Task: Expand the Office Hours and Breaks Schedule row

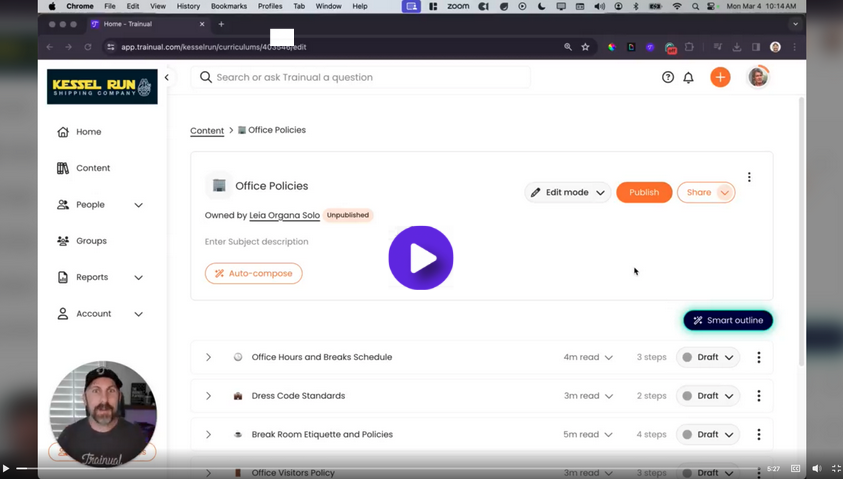Action: click(x=208, y=357)
